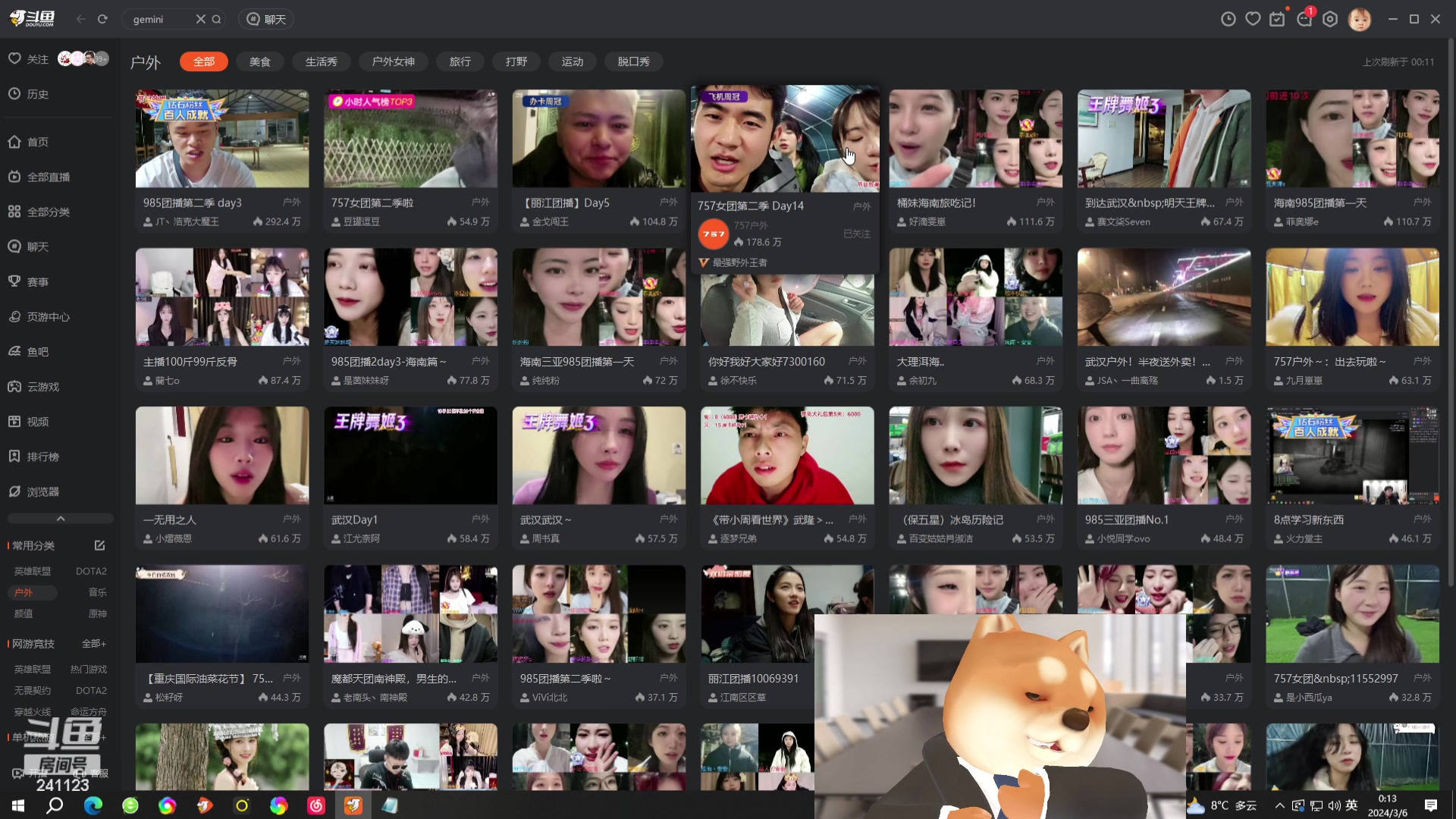
Task: Click the search magnifier icon
Action: 217,19
